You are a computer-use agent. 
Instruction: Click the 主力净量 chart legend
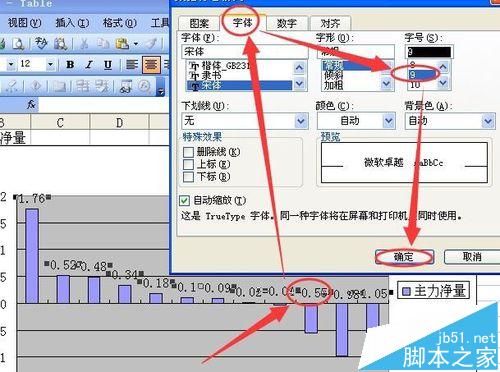pos(433,291)
